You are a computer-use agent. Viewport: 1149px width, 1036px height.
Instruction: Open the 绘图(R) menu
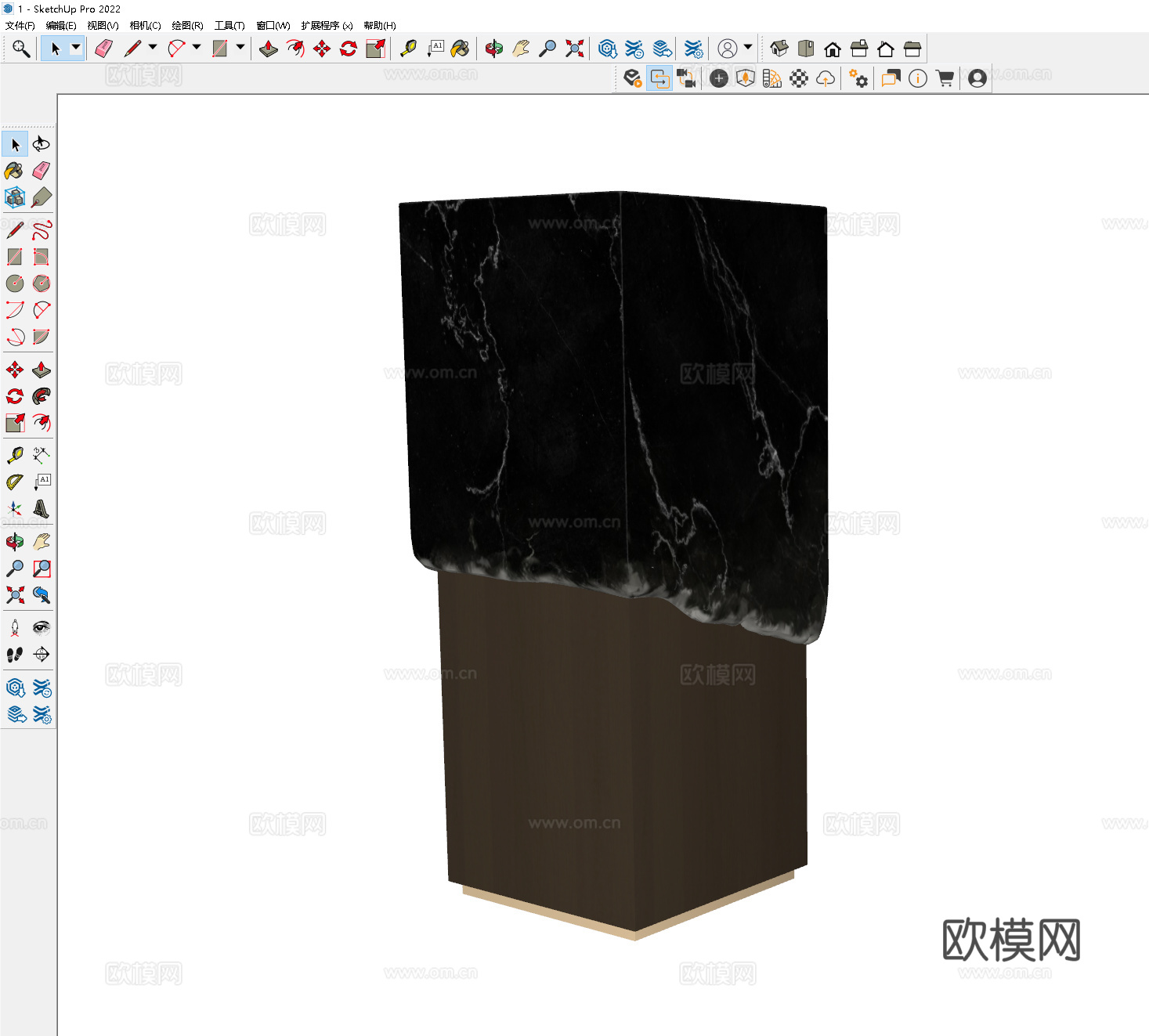[x=187, y=26]
